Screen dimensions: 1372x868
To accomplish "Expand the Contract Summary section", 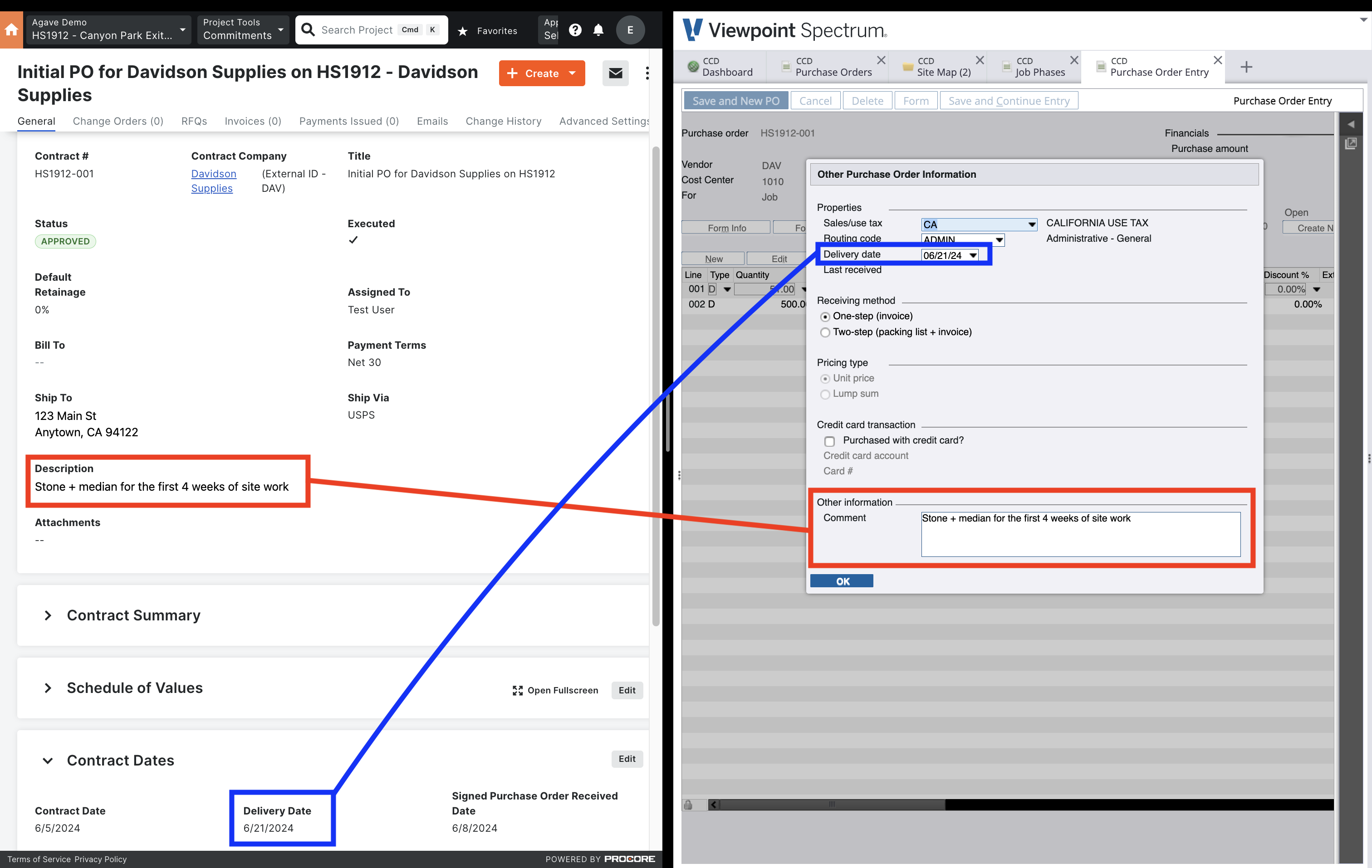I will [x=48, y=616].
